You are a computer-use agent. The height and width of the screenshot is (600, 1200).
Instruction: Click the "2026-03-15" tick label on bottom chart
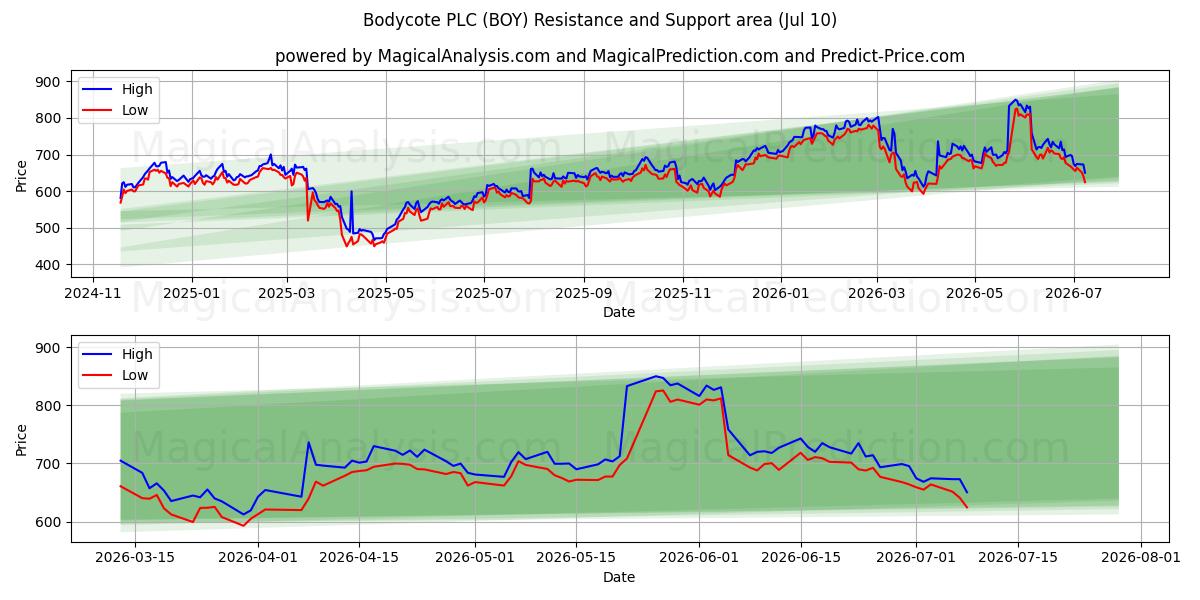136,558
